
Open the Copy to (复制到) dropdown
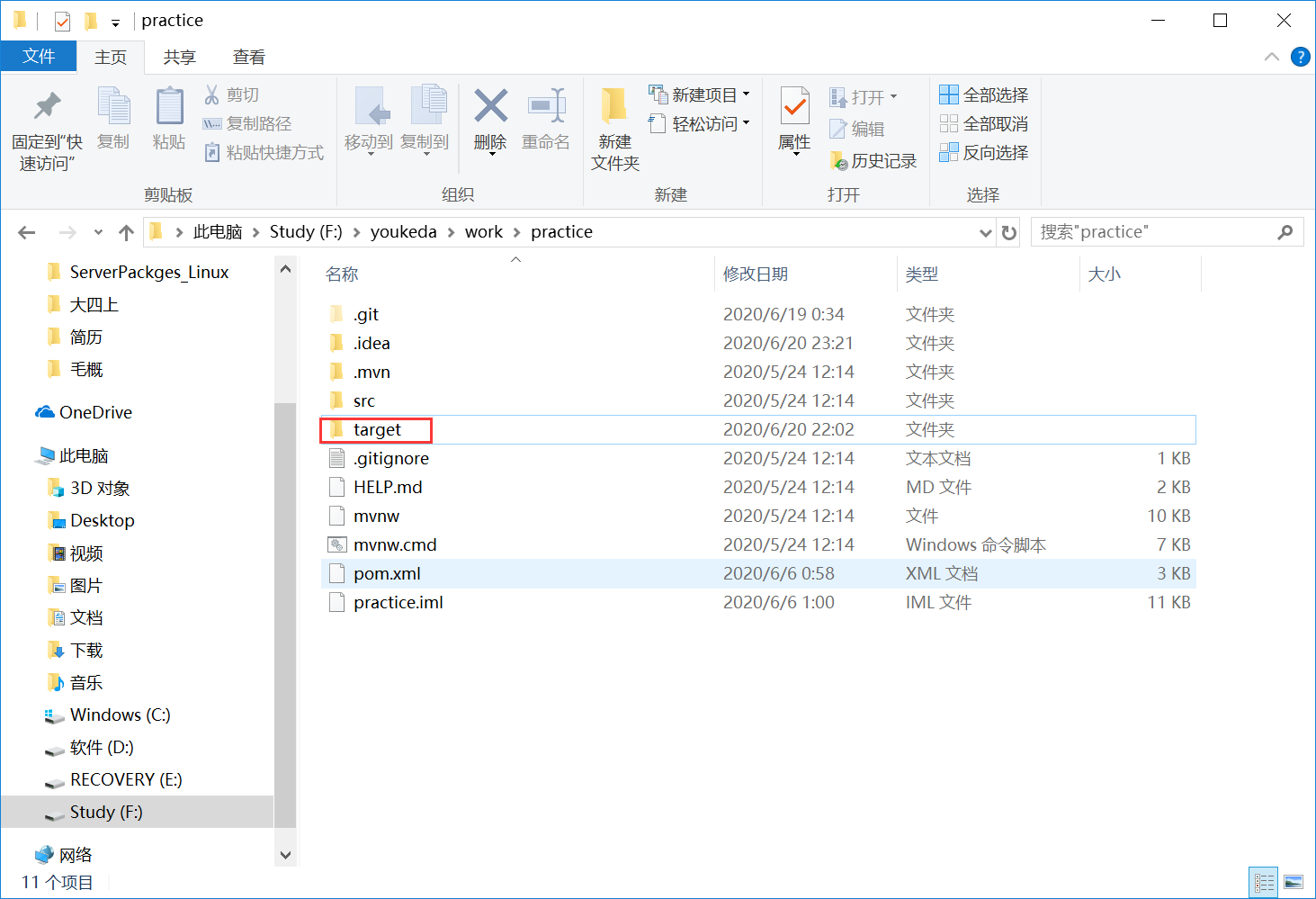[x=425, y=153]
